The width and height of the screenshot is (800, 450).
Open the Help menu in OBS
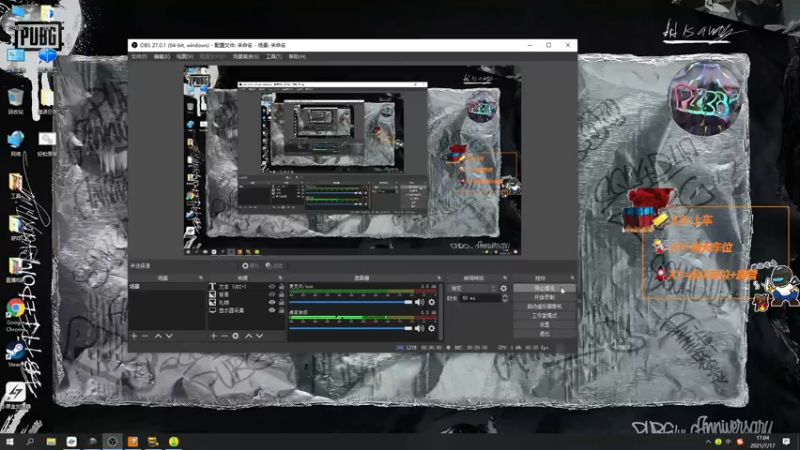pos(297,57)
